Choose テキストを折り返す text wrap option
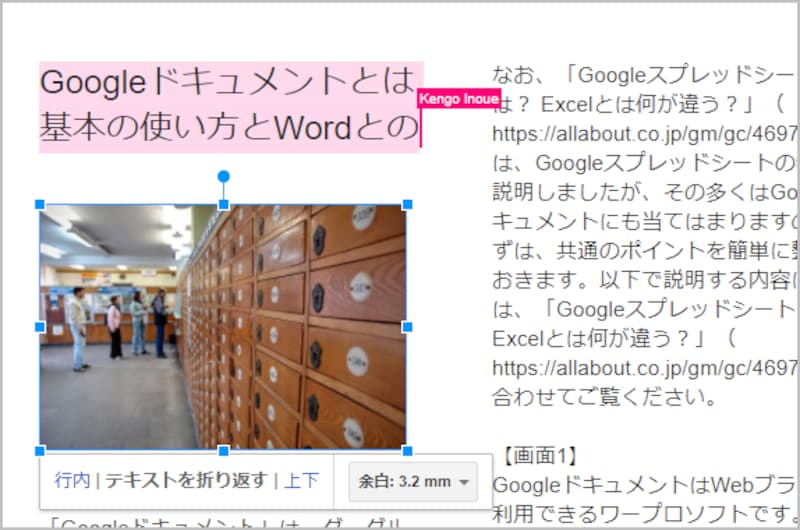 (186, 481)
